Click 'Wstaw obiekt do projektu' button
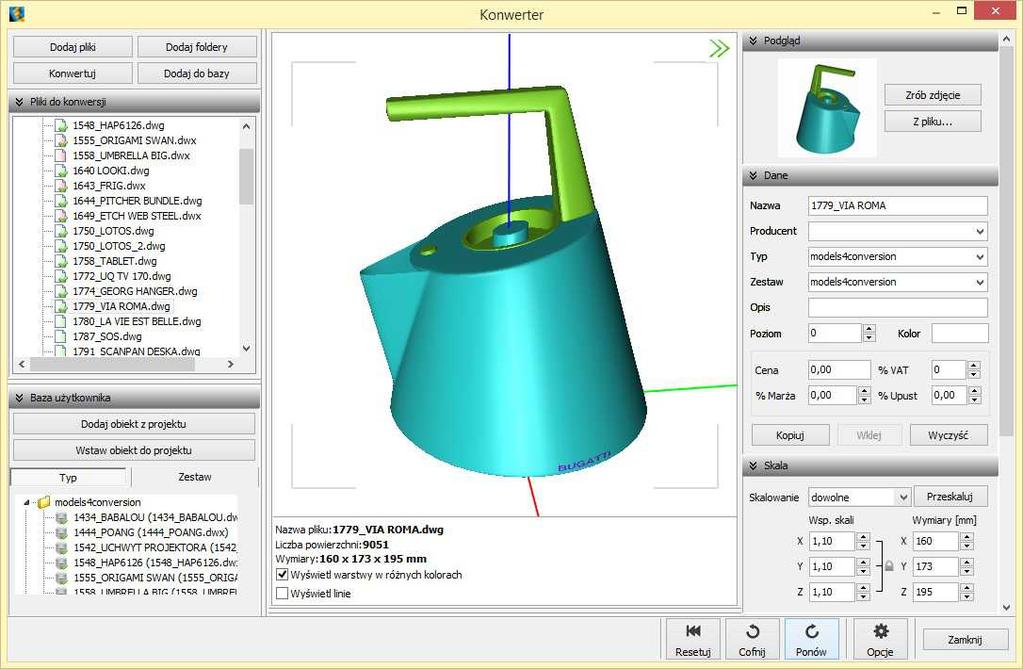 tap(134, 450)
